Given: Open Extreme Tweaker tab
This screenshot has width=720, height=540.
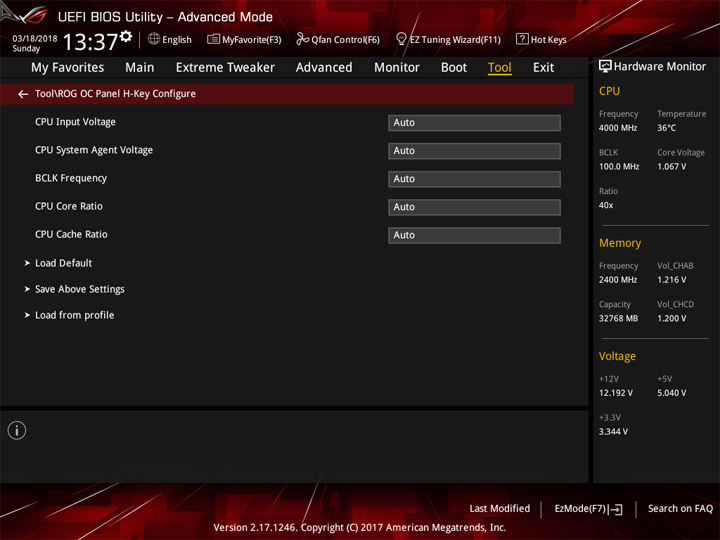Looking at the screenshot, I should click(x=225, y=68).
